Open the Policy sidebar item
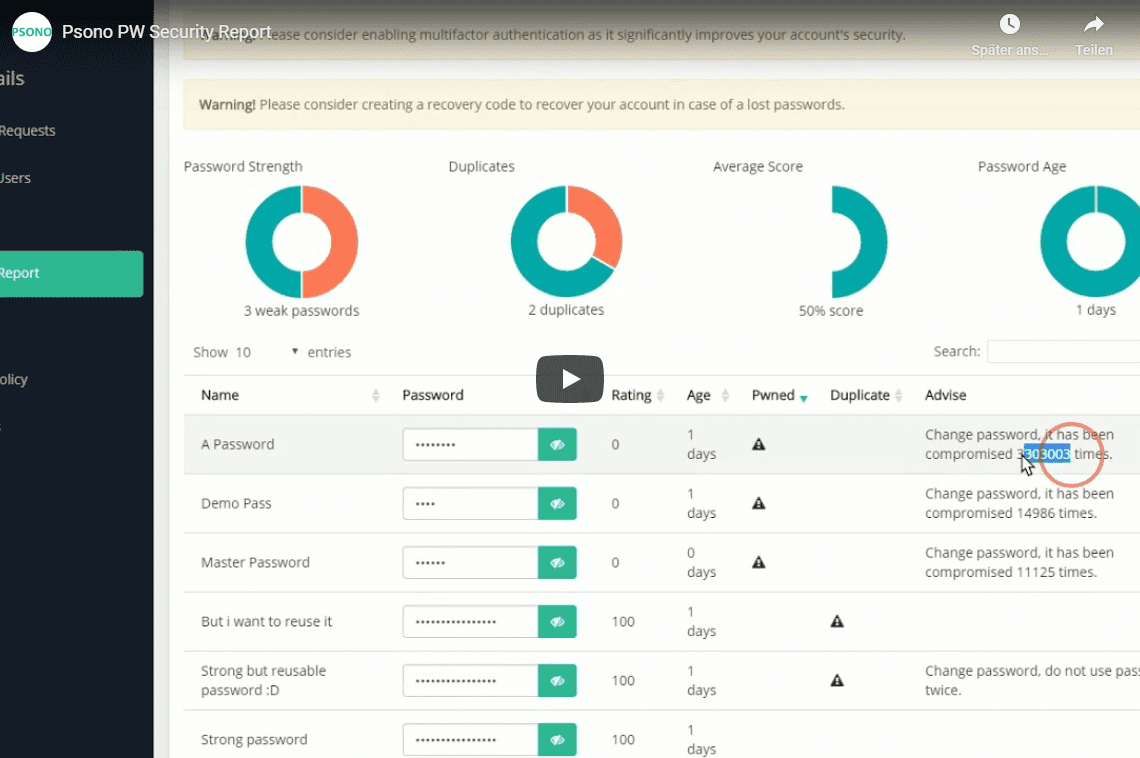 [14, 379]
